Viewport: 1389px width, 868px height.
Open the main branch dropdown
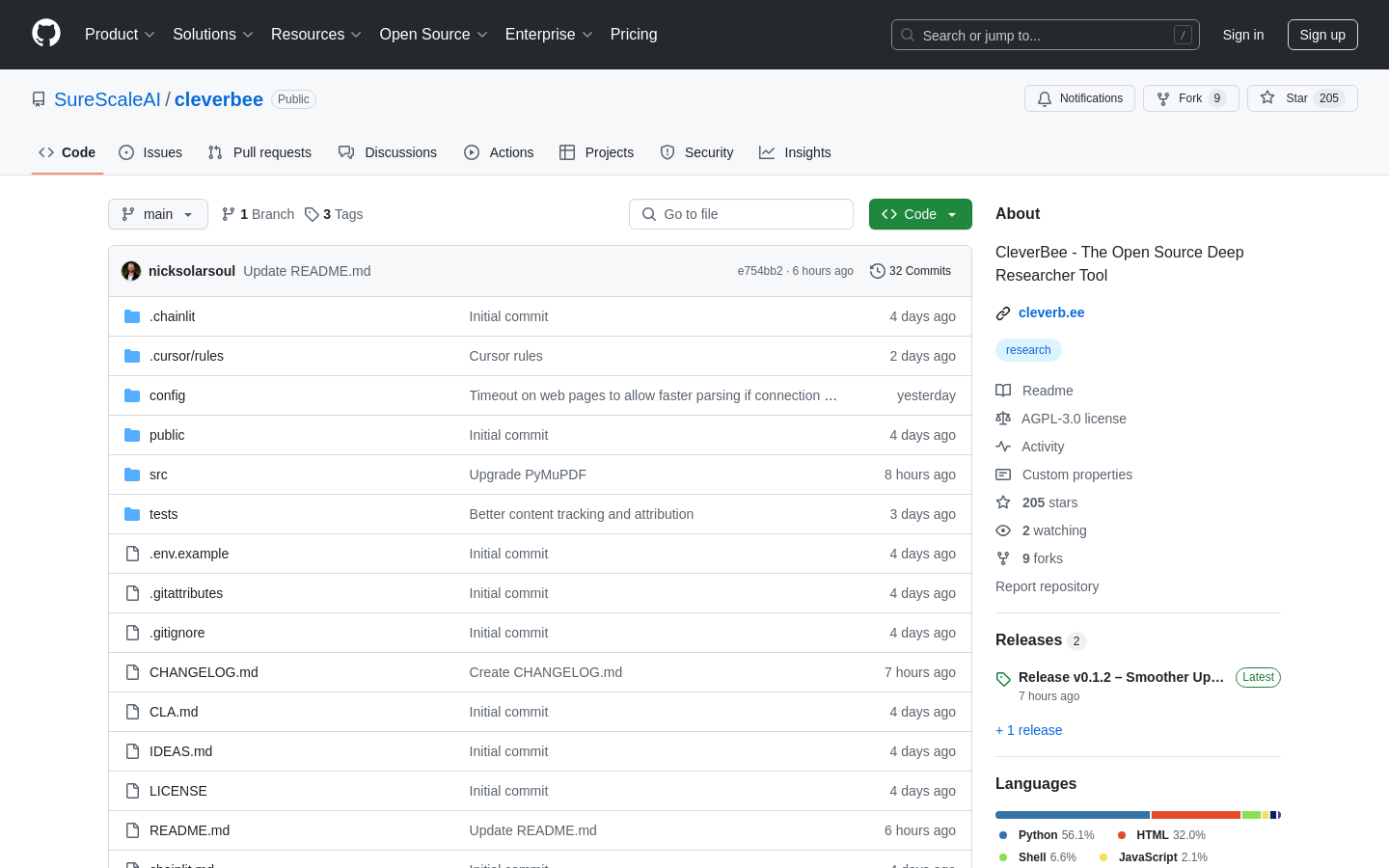click(158, 214)
